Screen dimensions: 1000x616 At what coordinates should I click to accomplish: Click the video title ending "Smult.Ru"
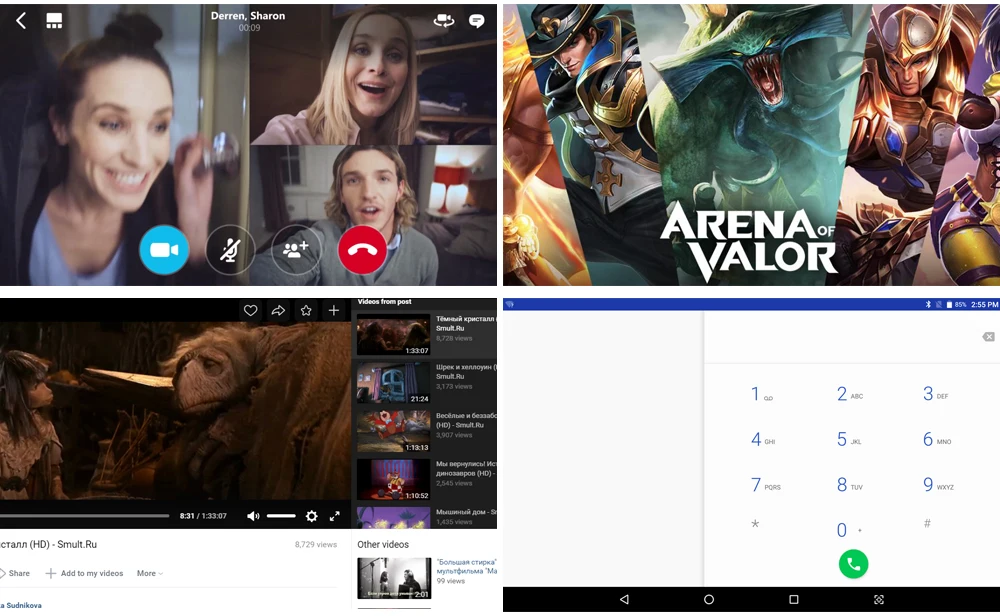(x=48, y=545)
